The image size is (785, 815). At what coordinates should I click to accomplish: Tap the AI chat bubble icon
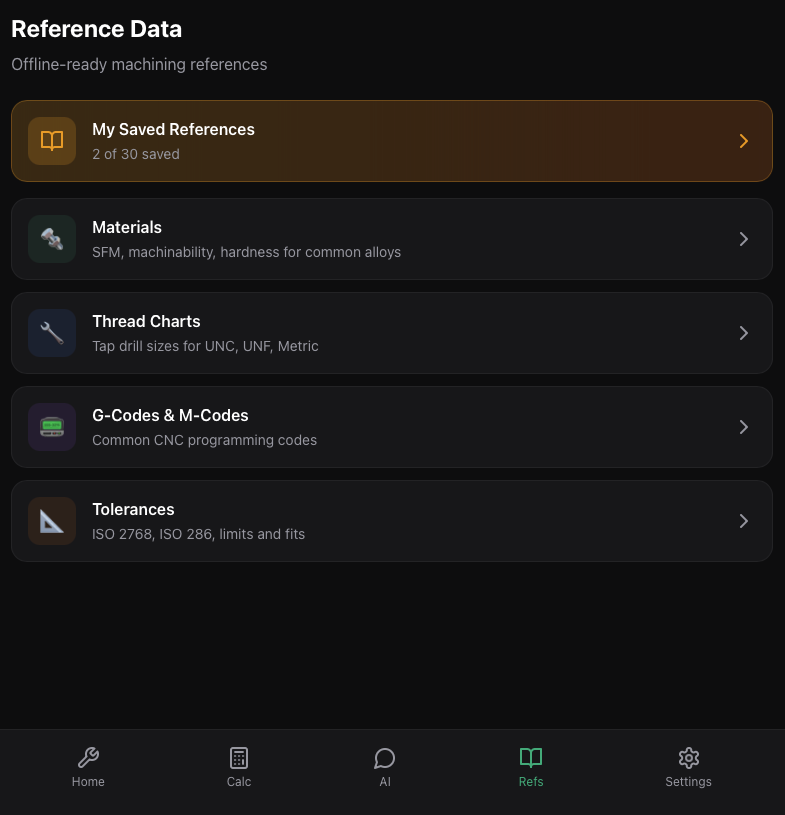(385, 758)
